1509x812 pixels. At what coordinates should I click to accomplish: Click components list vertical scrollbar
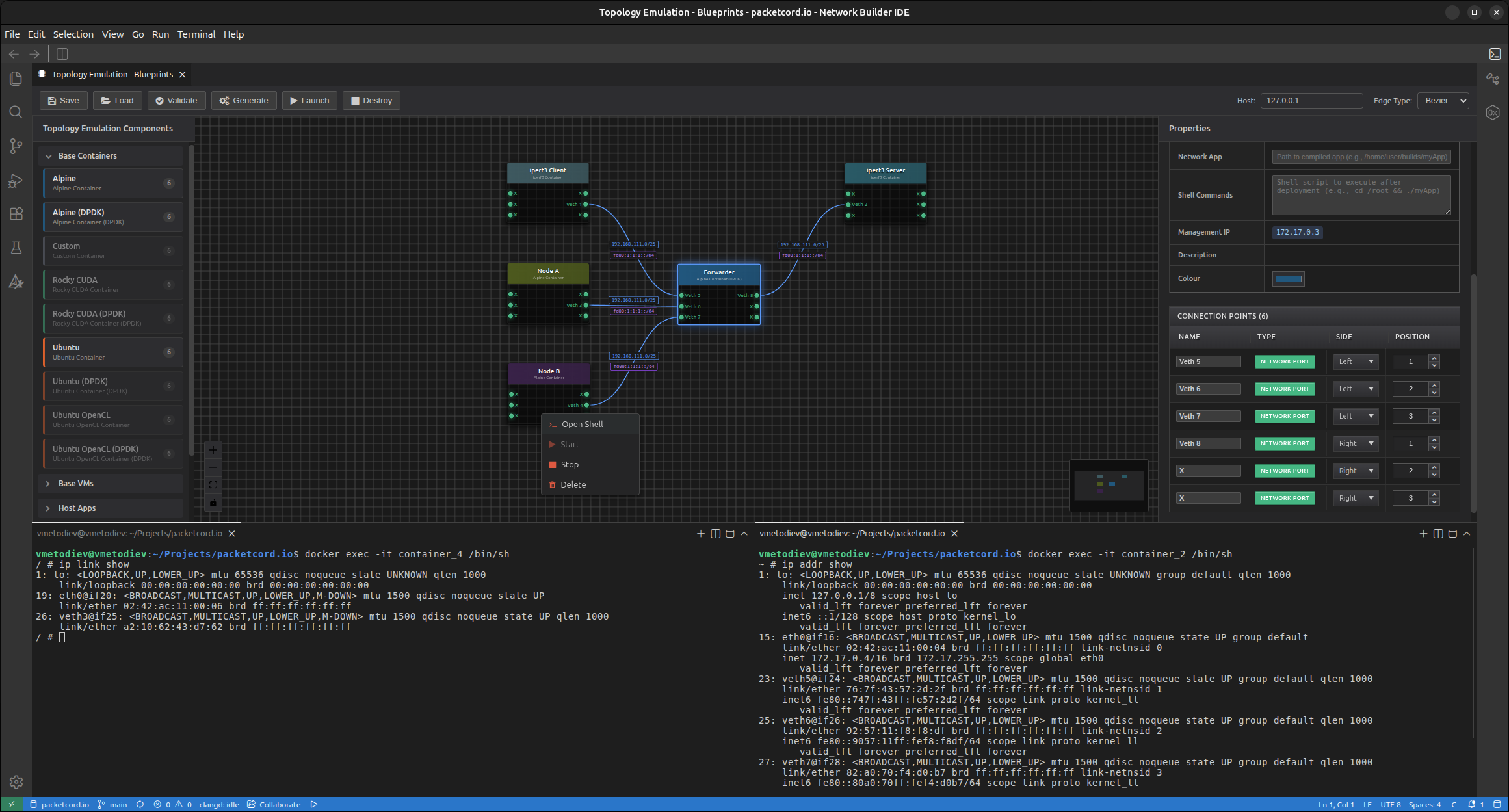point(191,299)
